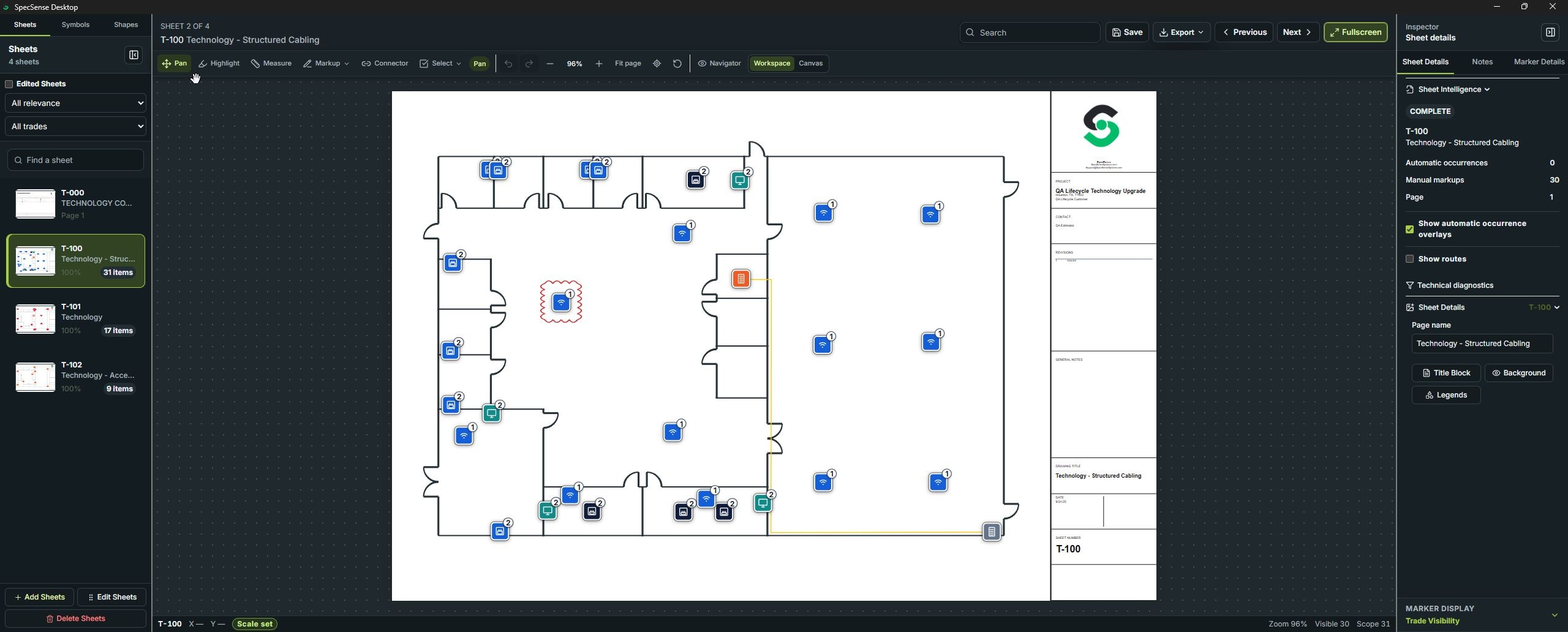
Task: Select the Pan tool in toolbar
Action: [x=174, y=64]
